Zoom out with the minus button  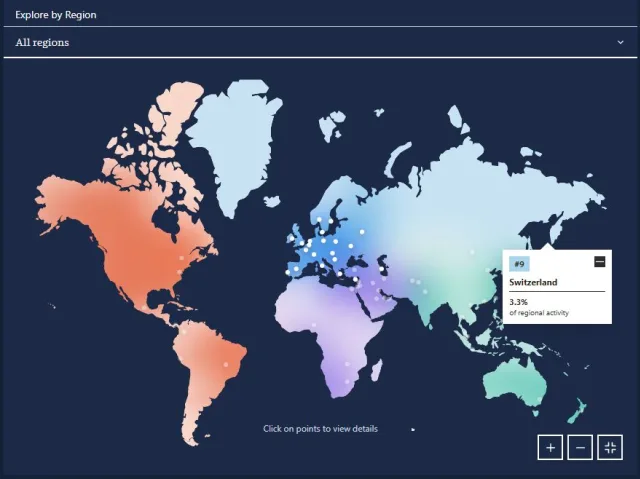click(580, 448)
